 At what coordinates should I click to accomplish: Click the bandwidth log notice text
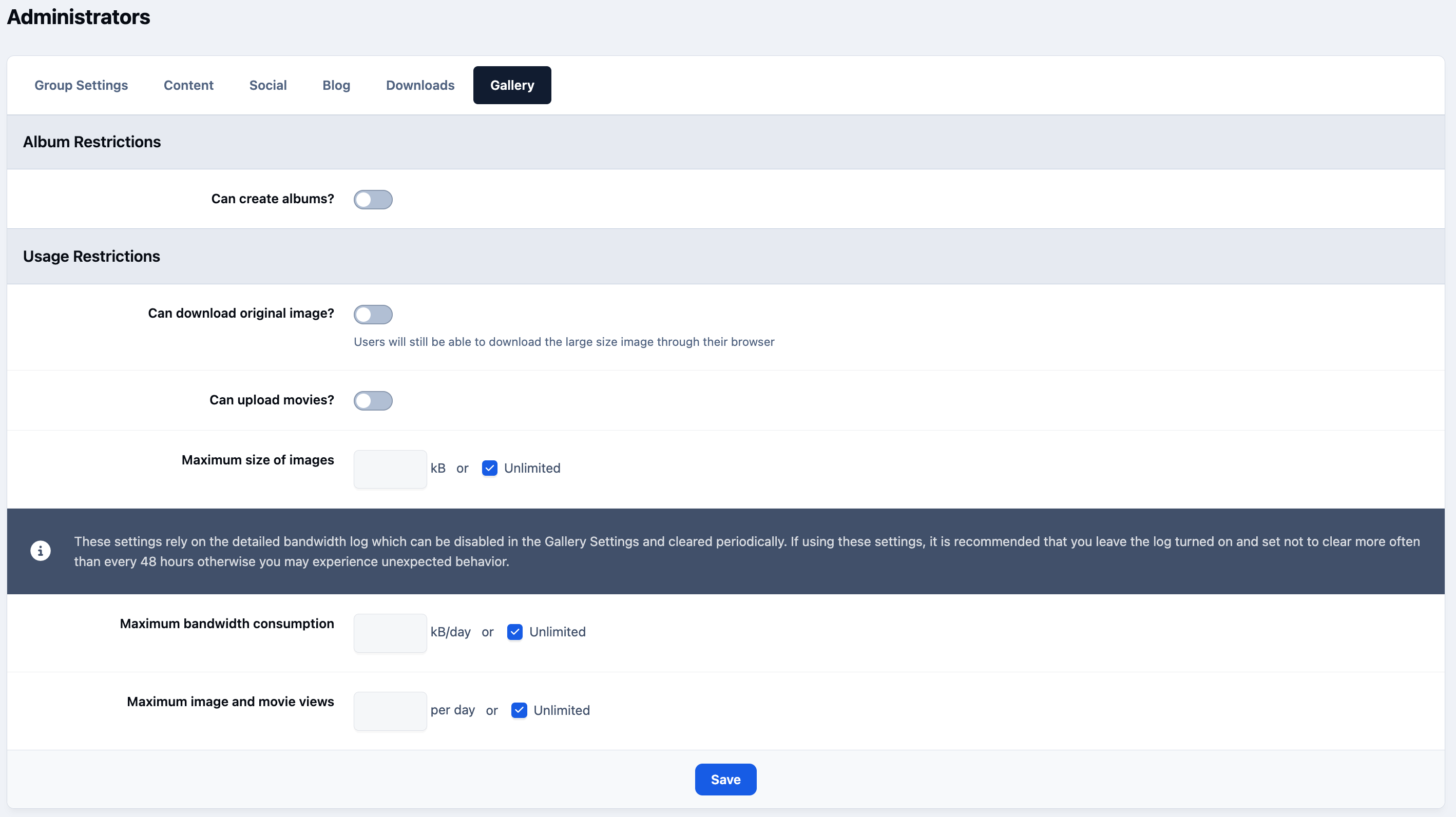pyautogui.click(x=746, y=552)
